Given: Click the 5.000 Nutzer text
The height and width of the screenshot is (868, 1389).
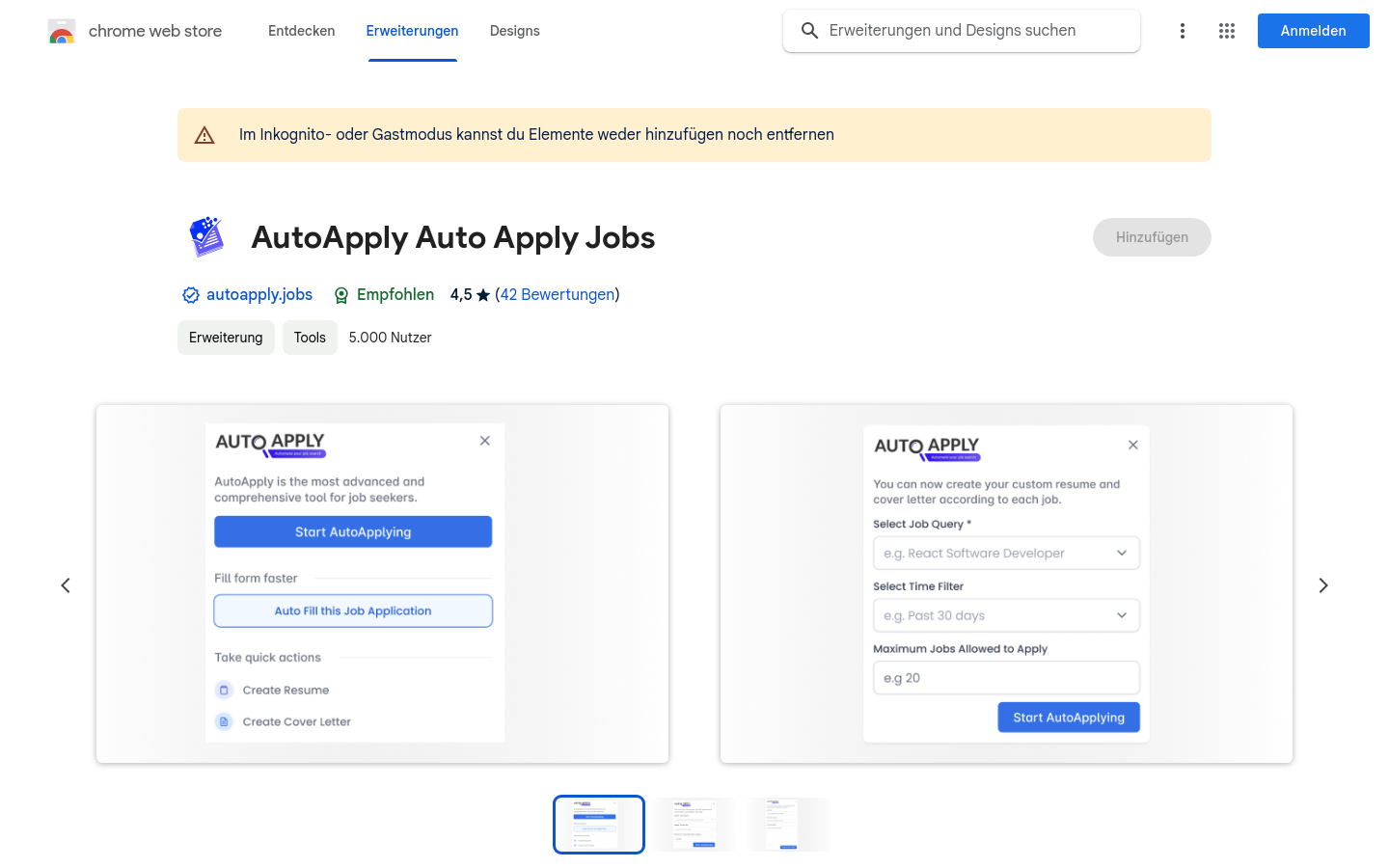Looking at the screenshot, I should 390,338.
